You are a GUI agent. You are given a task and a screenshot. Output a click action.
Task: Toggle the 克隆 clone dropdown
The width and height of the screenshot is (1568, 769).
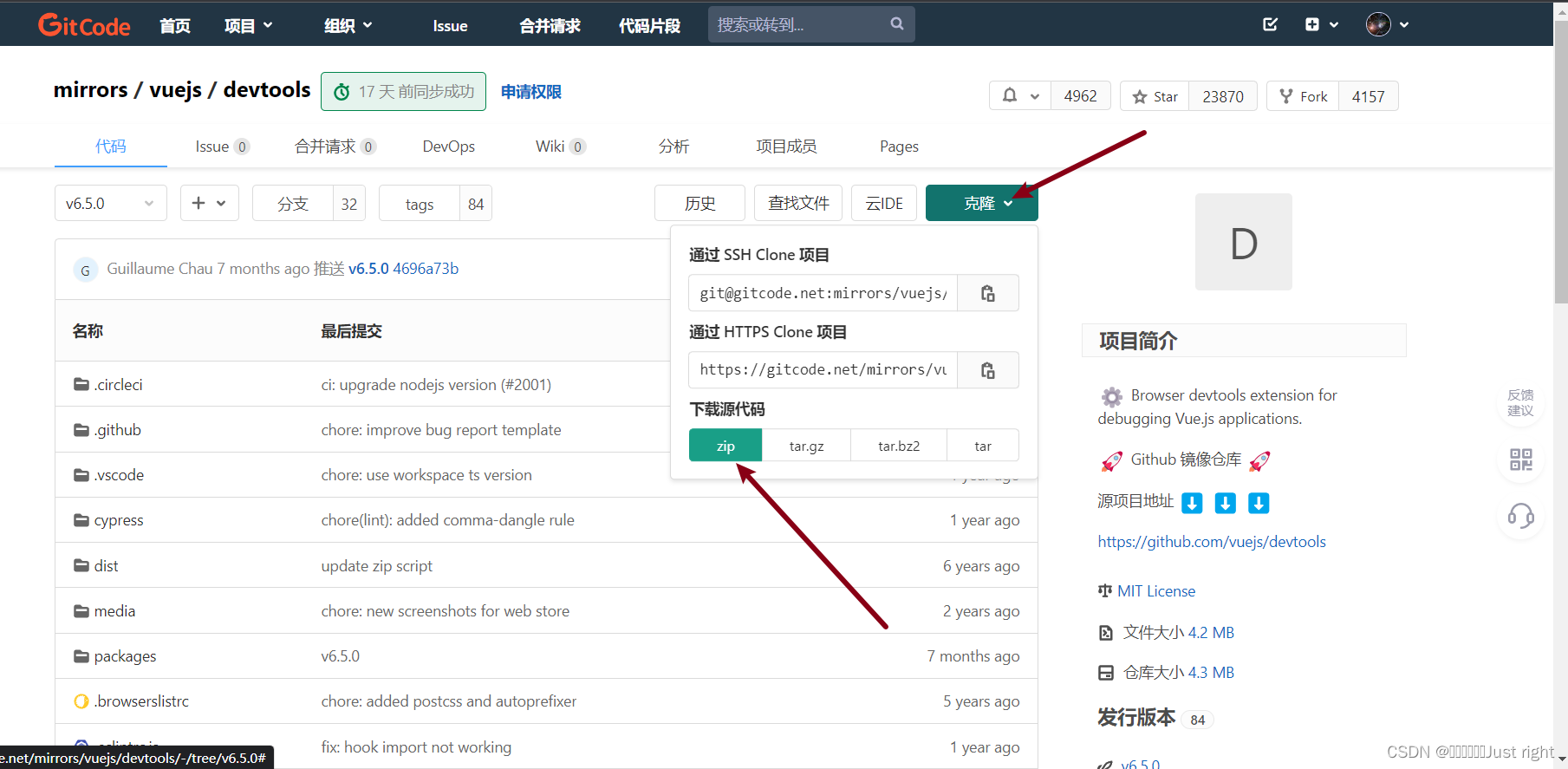(982, 203)
